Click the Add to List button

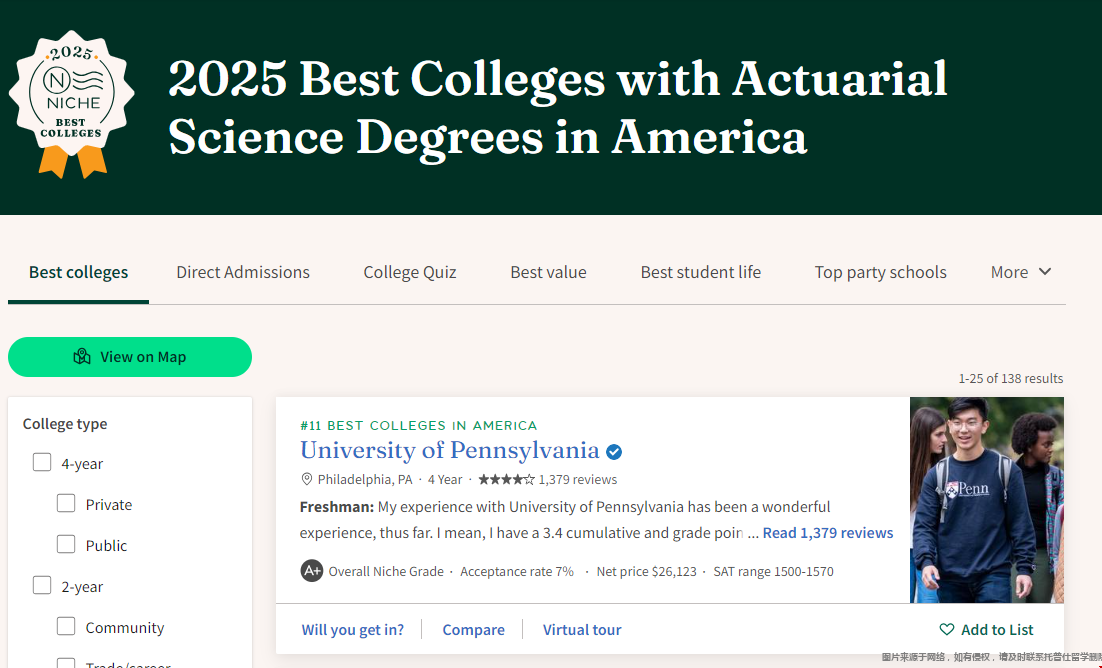coord(986,629)
